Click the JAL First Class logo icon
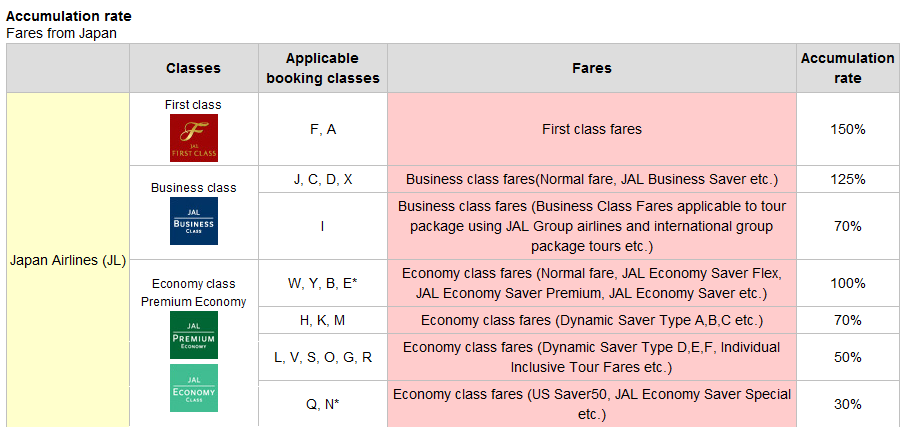This screenshot has width=902, height=434. coord(194,138)
